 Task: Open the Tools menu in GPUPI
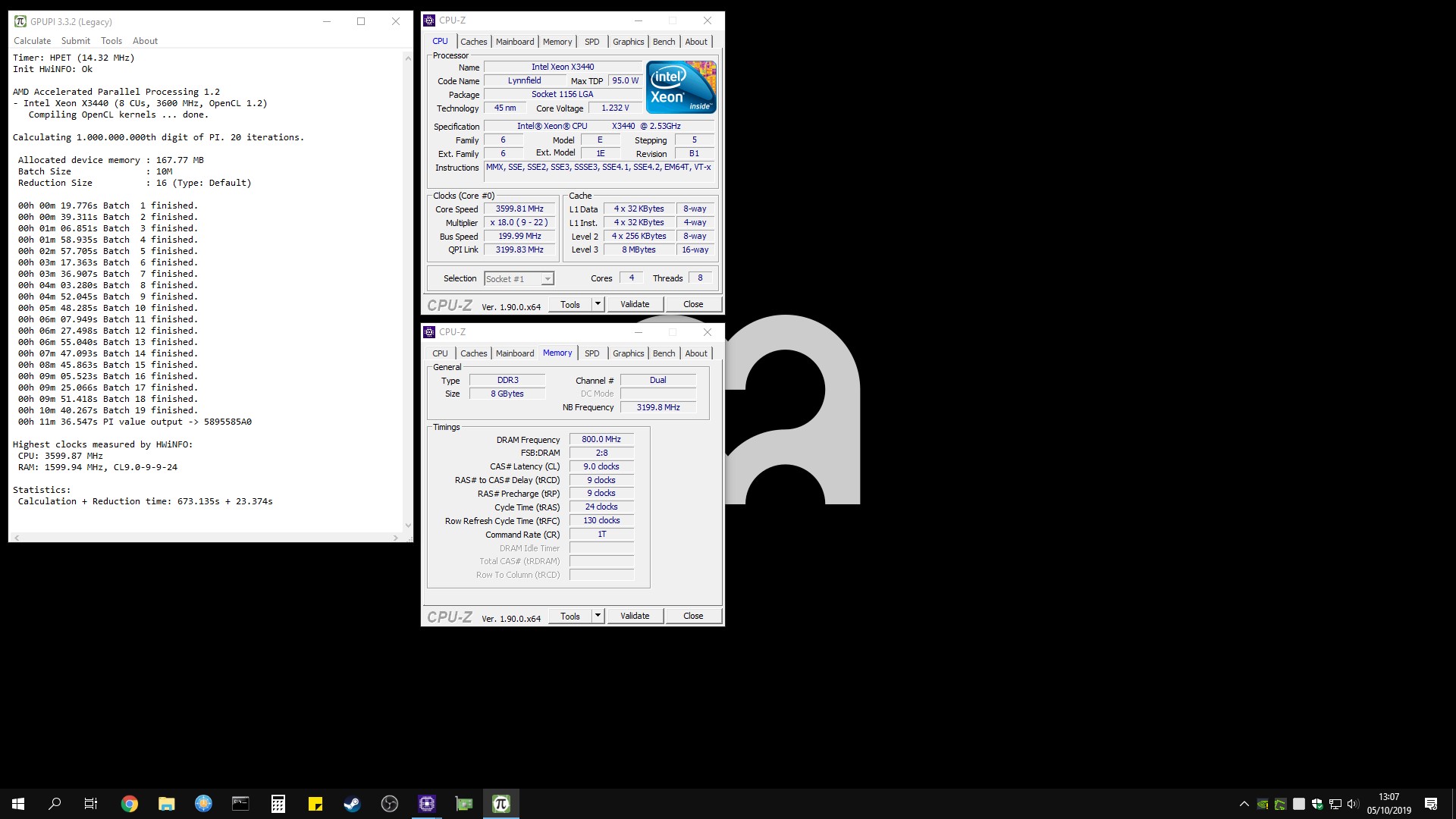111,41
